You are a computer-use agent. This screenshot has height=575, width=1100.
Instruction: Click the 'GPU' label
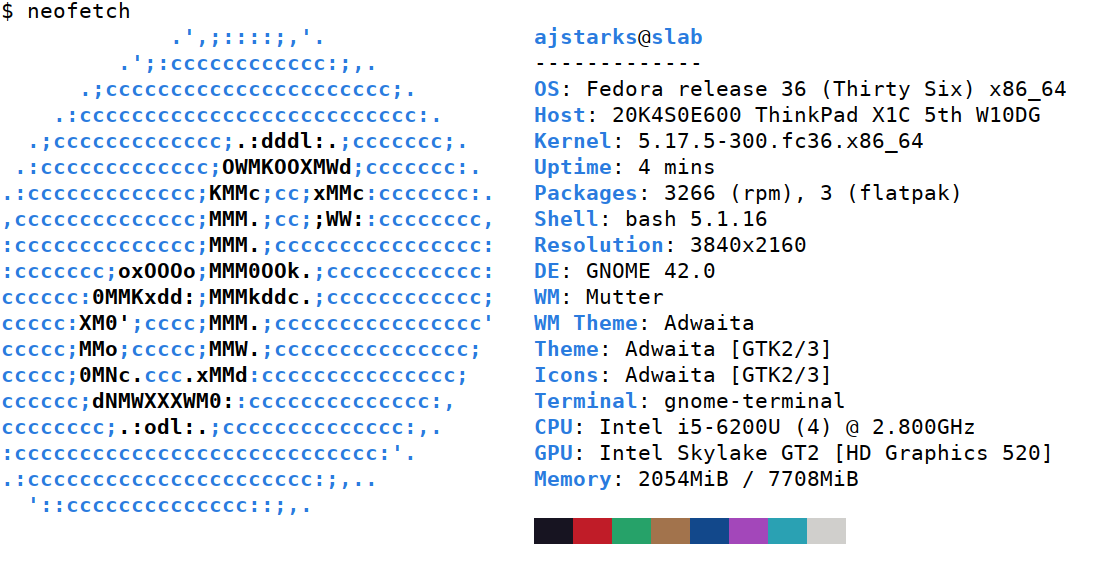pos(553,452)
